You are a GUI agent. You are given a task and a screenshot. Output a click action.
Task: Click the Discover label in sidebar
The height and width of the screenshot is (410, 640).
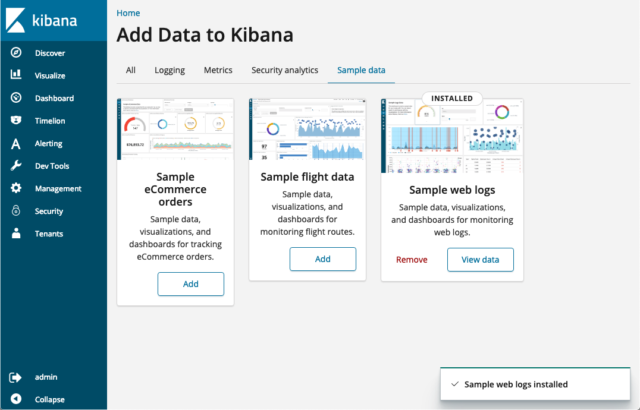(x=50, y=53)
